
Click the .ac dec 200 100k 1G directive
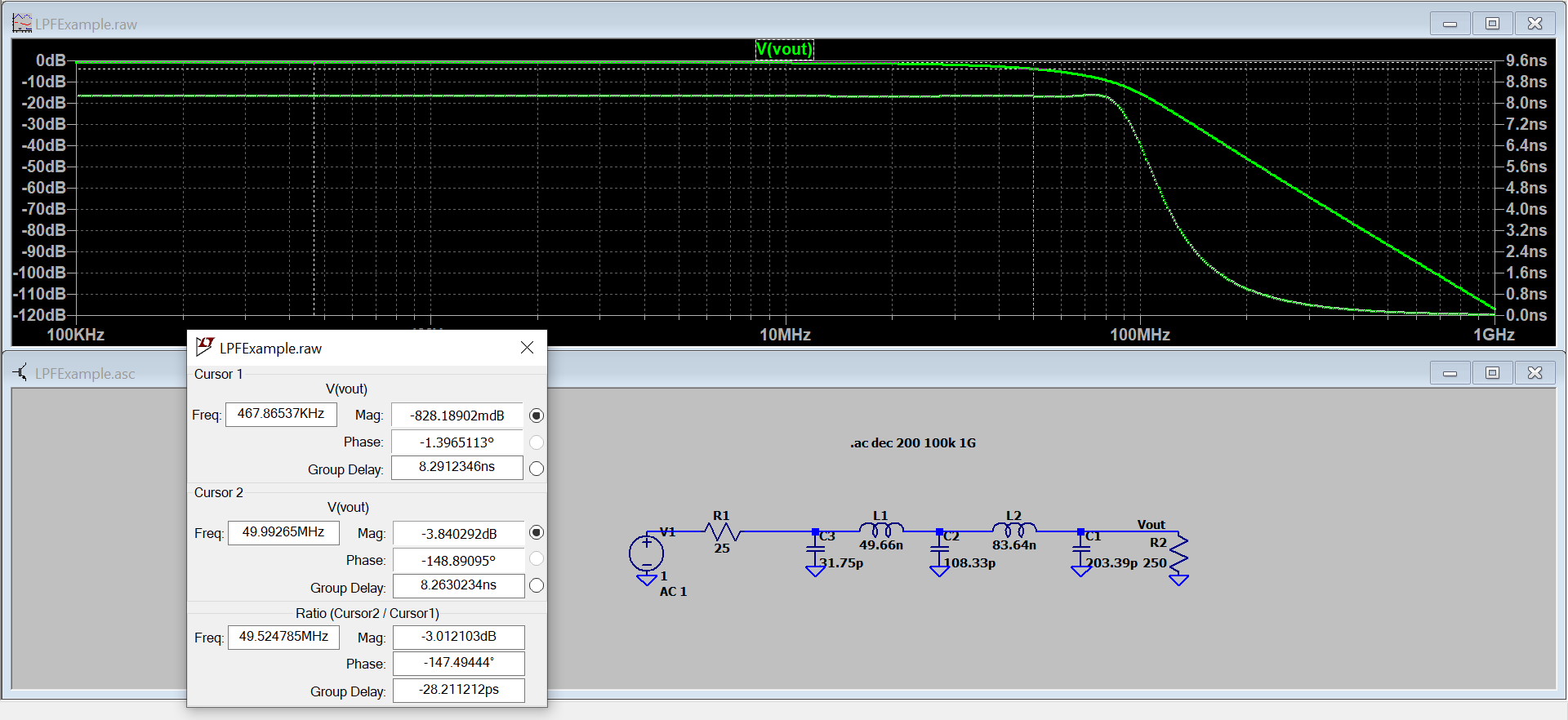913,443
